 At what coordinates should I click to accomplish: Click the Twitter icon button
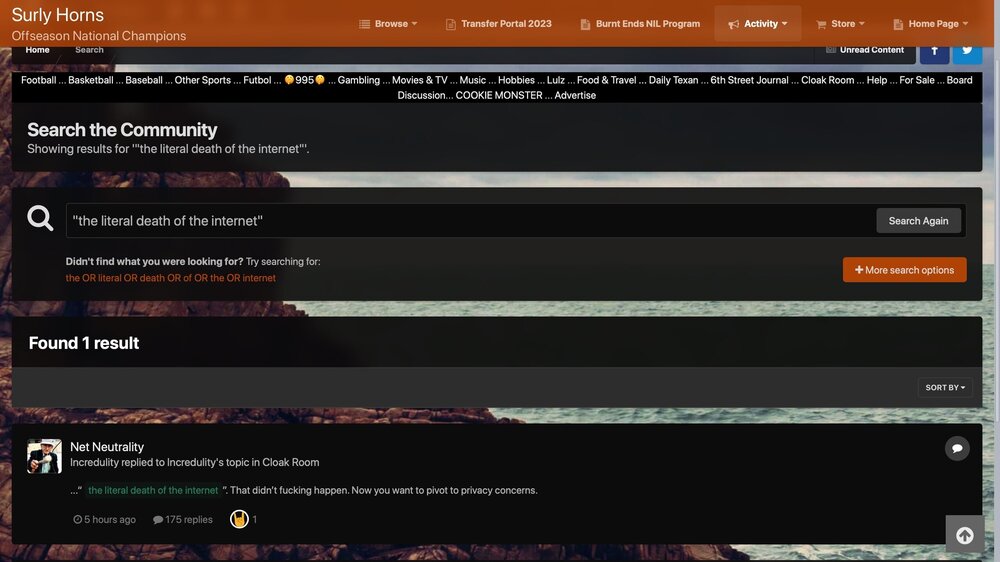966,49
